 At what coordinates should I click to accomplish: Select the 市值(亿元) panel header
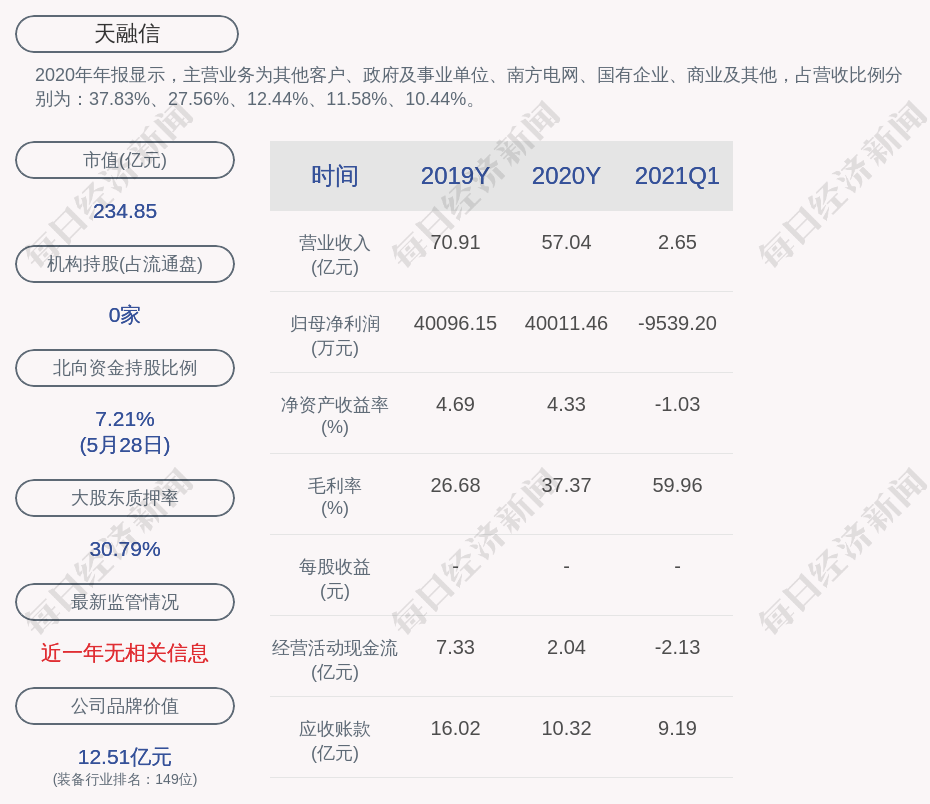[124, 159]
